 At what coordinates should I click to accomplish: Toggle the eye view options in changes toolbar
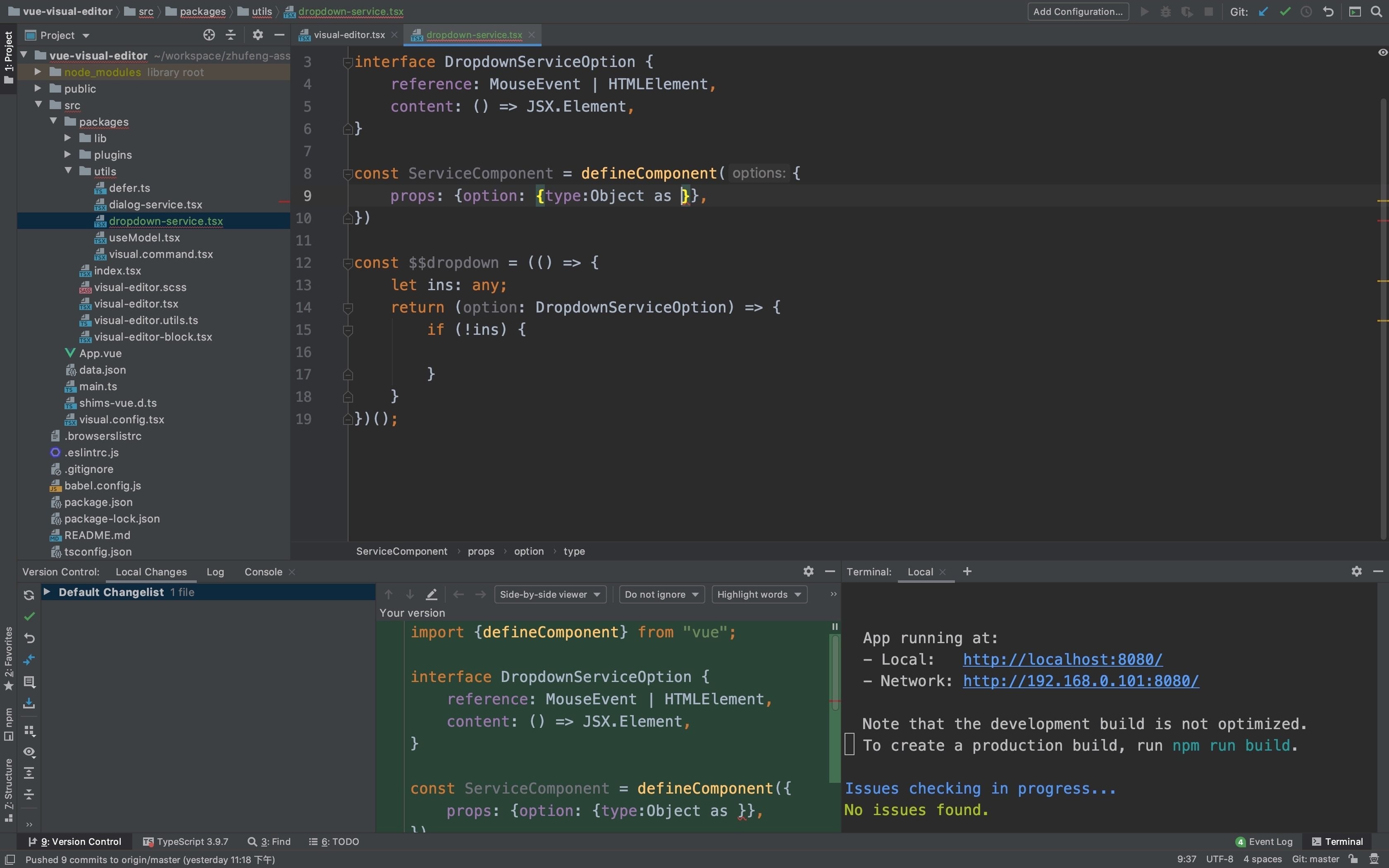point(29,752)
